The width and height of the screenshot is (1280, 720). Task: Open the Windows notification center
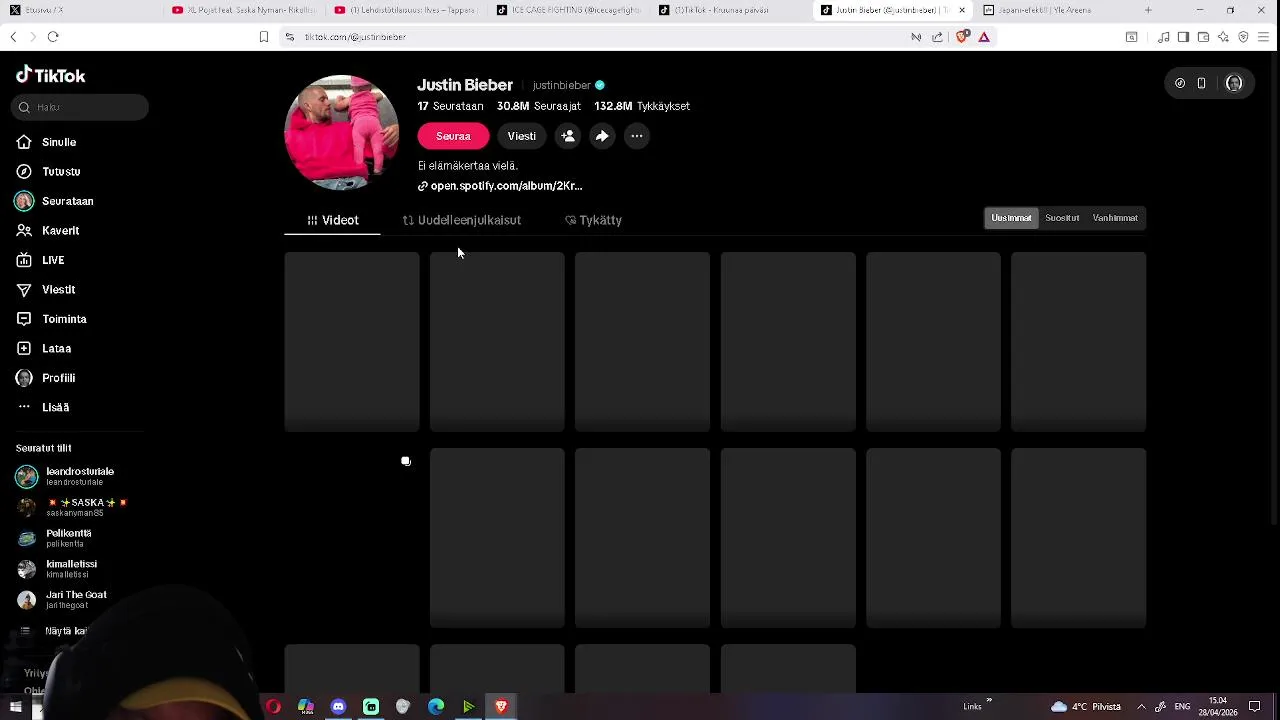pyautogui.click(x=1255, y=707)
